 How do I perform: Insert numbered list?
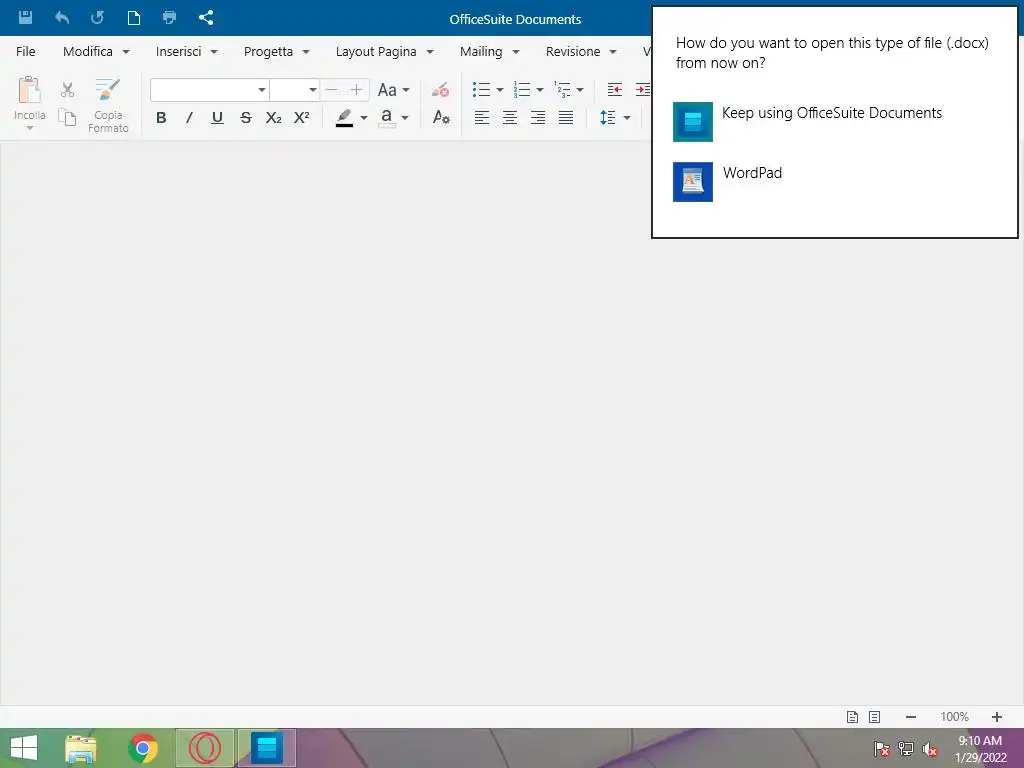tap(522, 89)
